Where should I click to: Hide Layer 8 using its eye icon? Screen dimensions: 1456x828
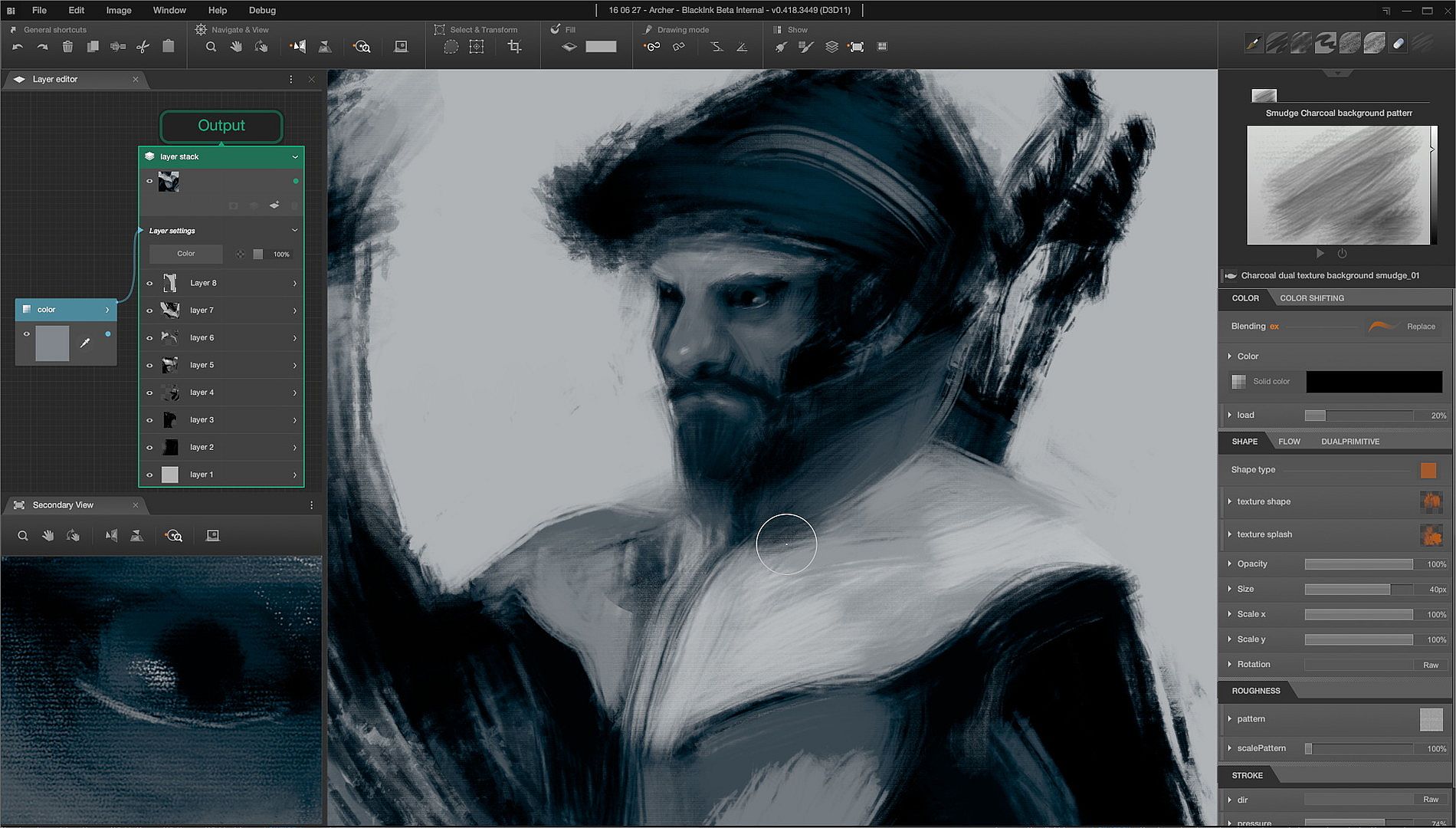tap(149, 283)
